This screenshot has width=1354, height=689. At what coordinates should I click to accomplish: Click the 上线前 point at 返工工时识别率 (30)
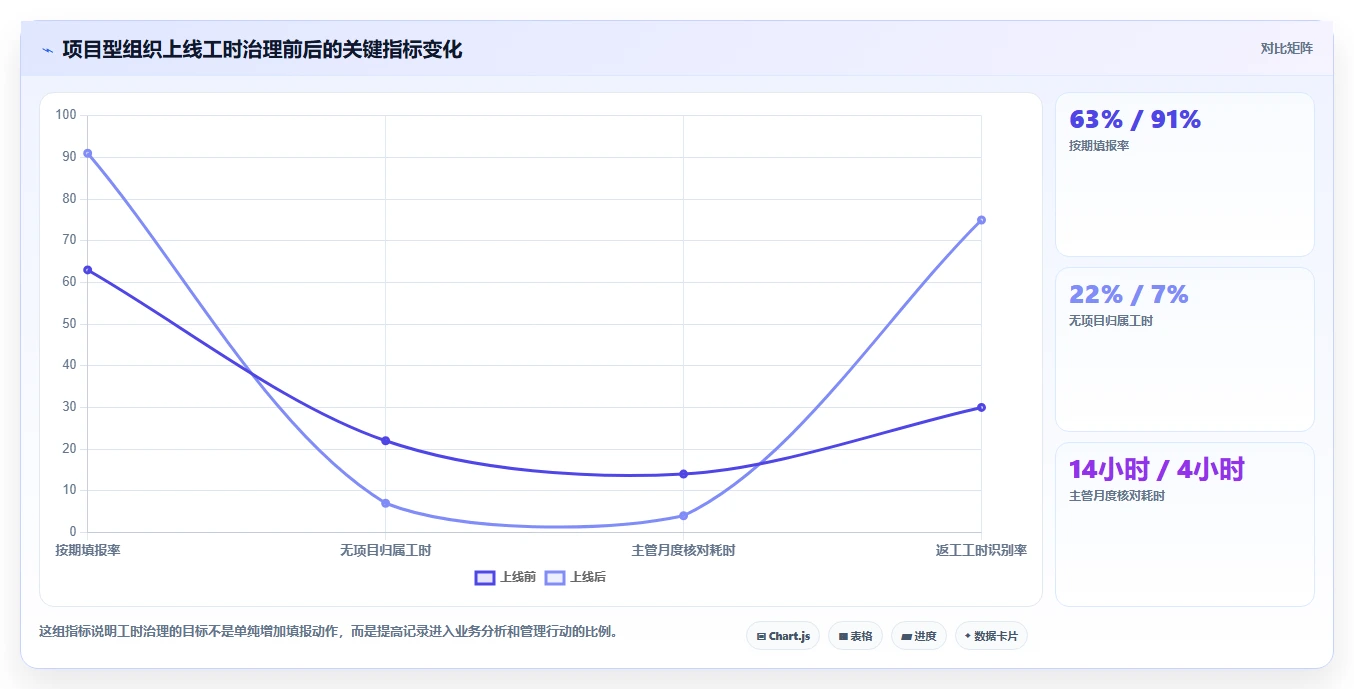tap(981, 407)
